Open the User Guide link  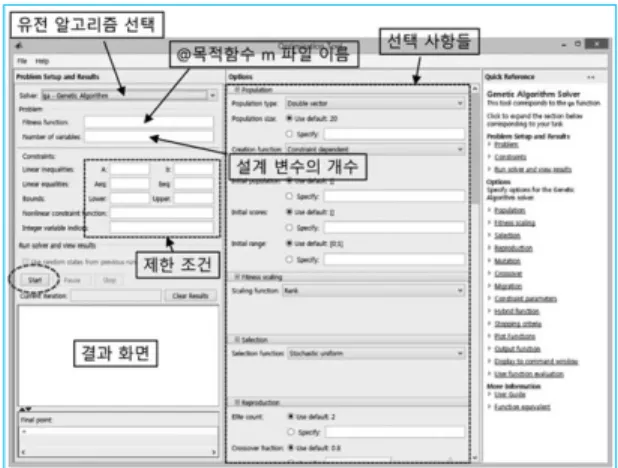pyautogui.click(x=510, y=394)
